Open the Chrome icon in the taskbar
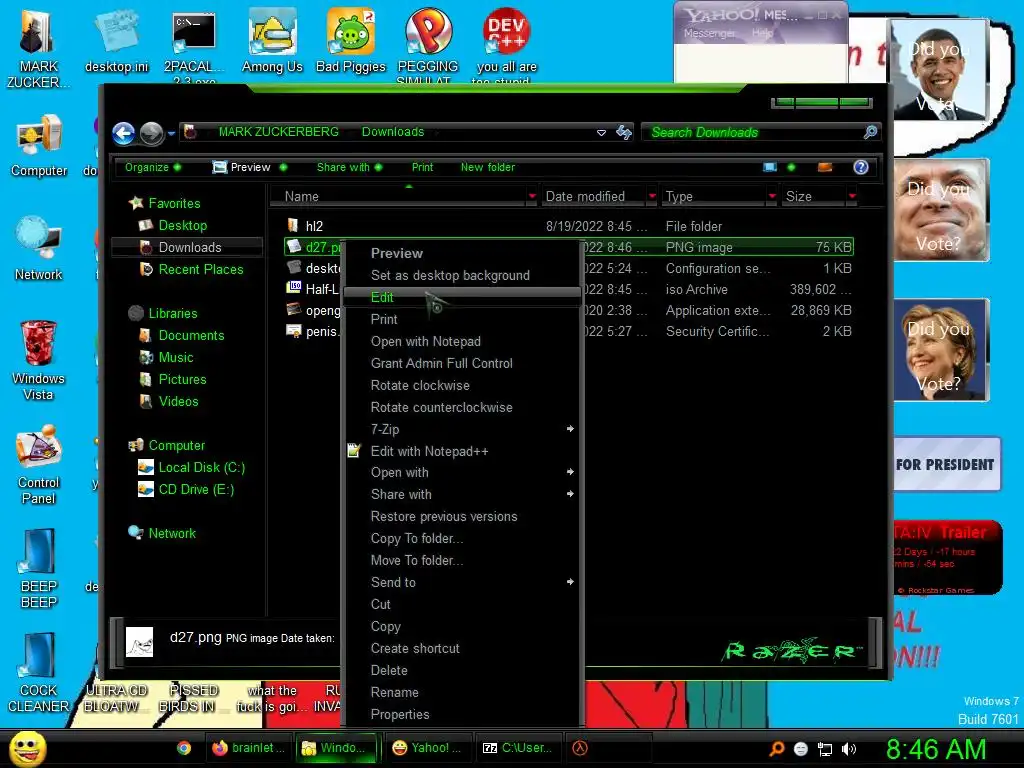Viewport: 1024px width, 768px height. [184, 748]
